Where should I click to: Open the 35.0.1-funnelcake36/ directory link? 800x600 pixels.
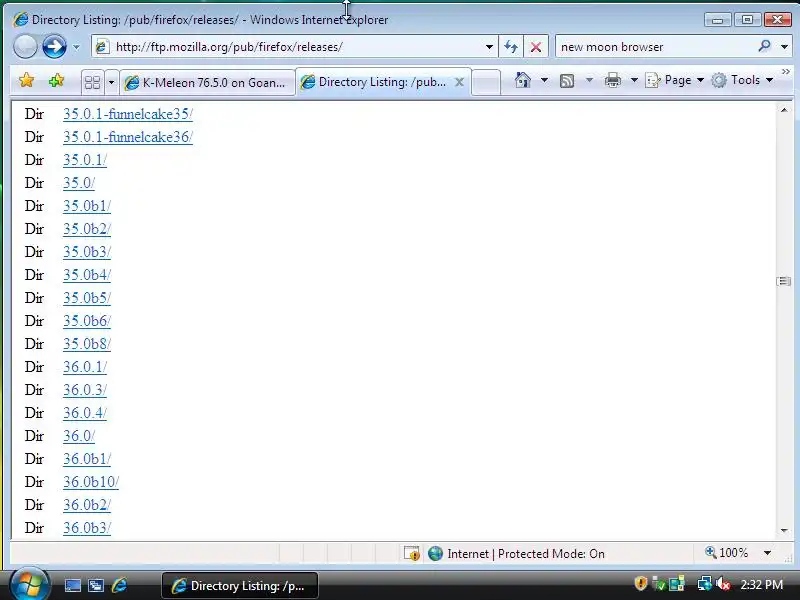tap(128, 137)
